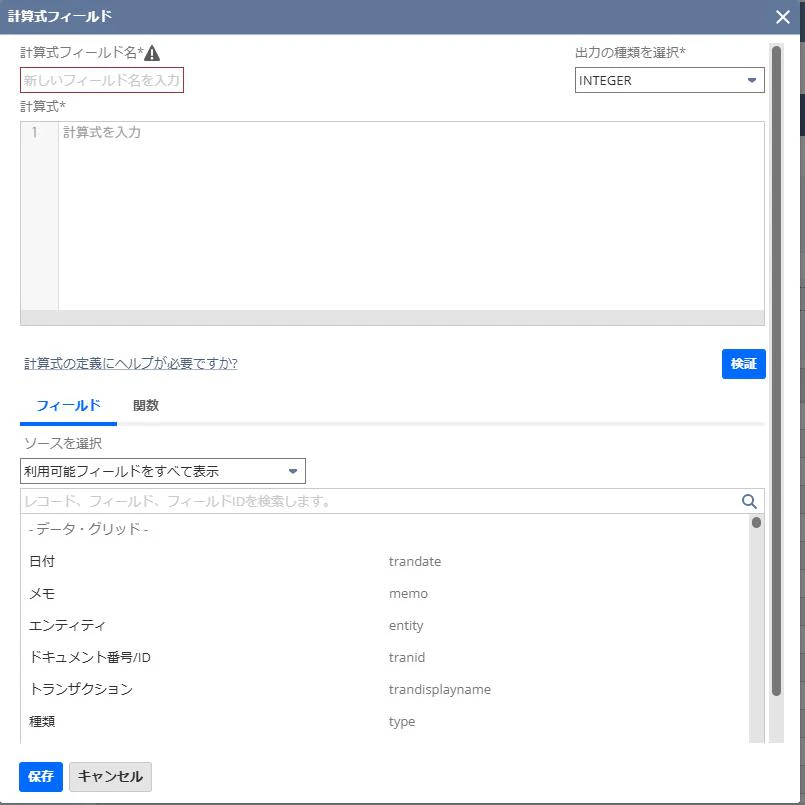Click the field list scrollbar thumb
Image resolution: width=805 pixels, height=805 pixels.
click(756, 523)
